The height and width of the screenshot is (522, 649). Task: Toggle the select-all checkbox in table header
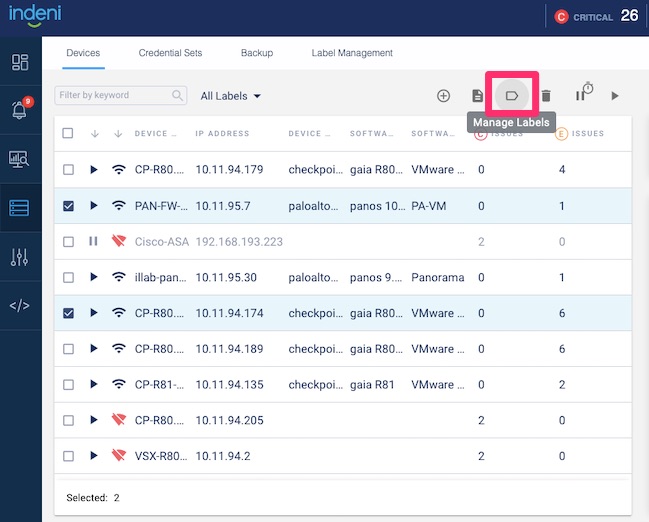[68, 133]
